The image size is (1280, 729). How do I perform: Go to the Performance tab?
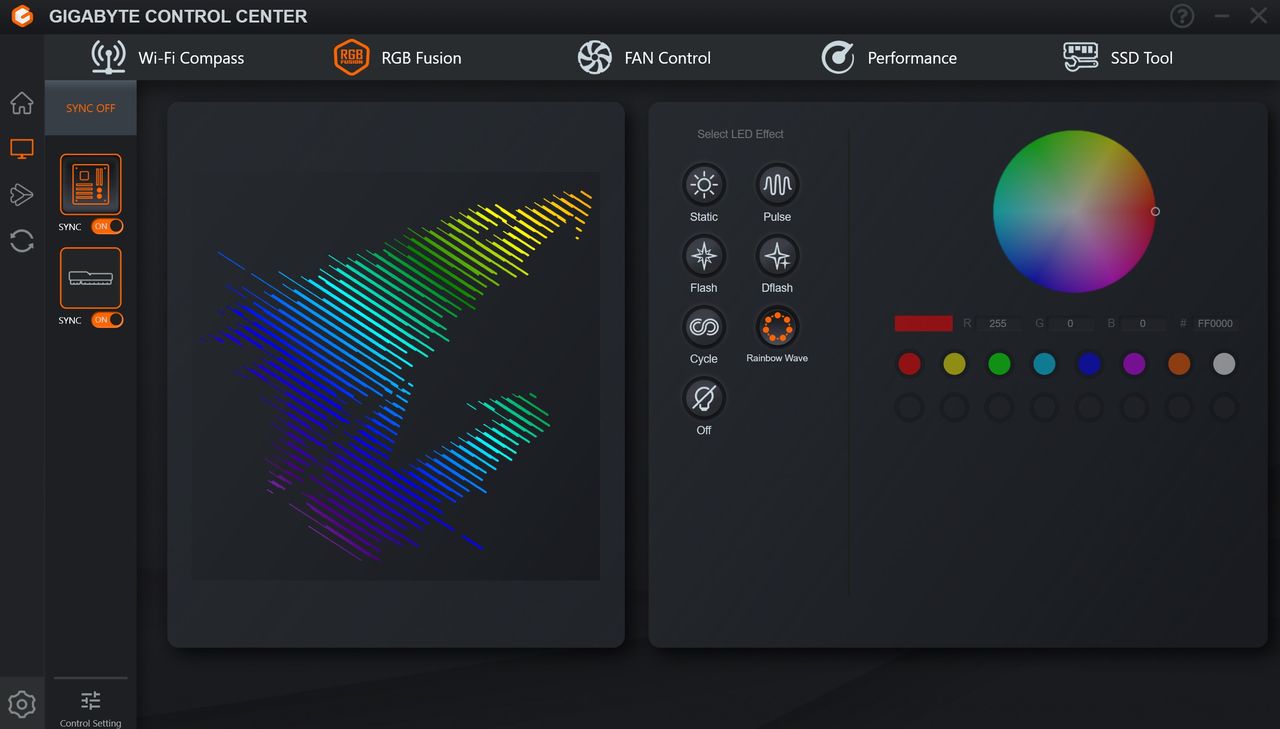coord(888,58)
